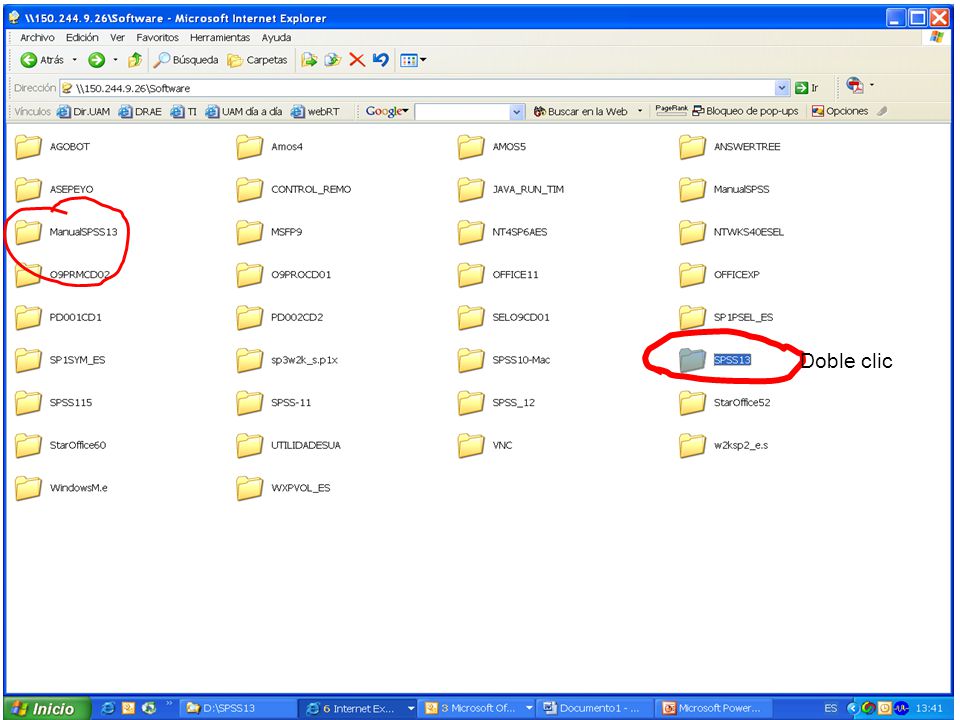Click Buscar en la Web button
The image size is (960, 720).
point(580,111)
